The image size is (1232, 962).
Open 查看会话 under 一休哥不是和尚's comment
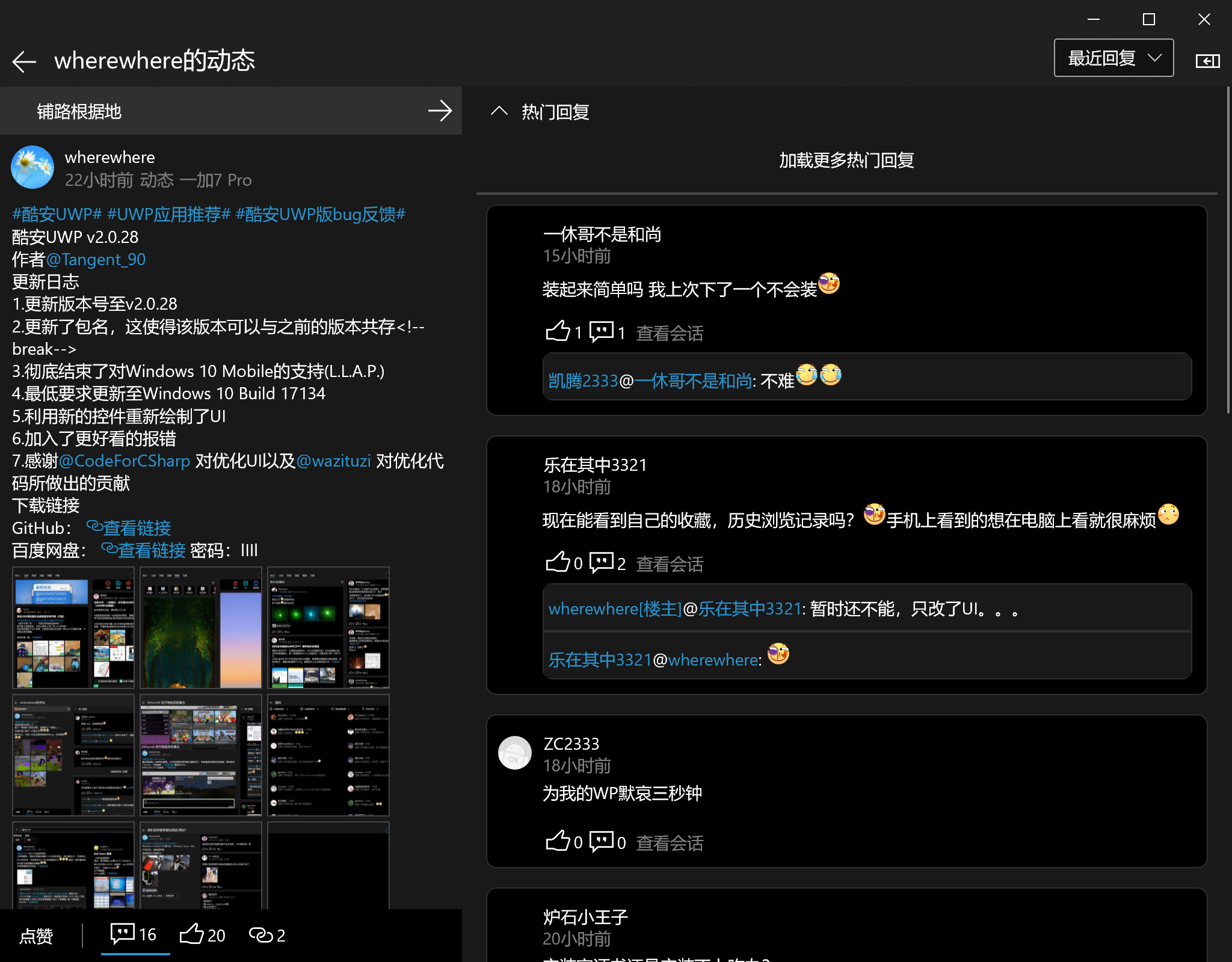670,333
